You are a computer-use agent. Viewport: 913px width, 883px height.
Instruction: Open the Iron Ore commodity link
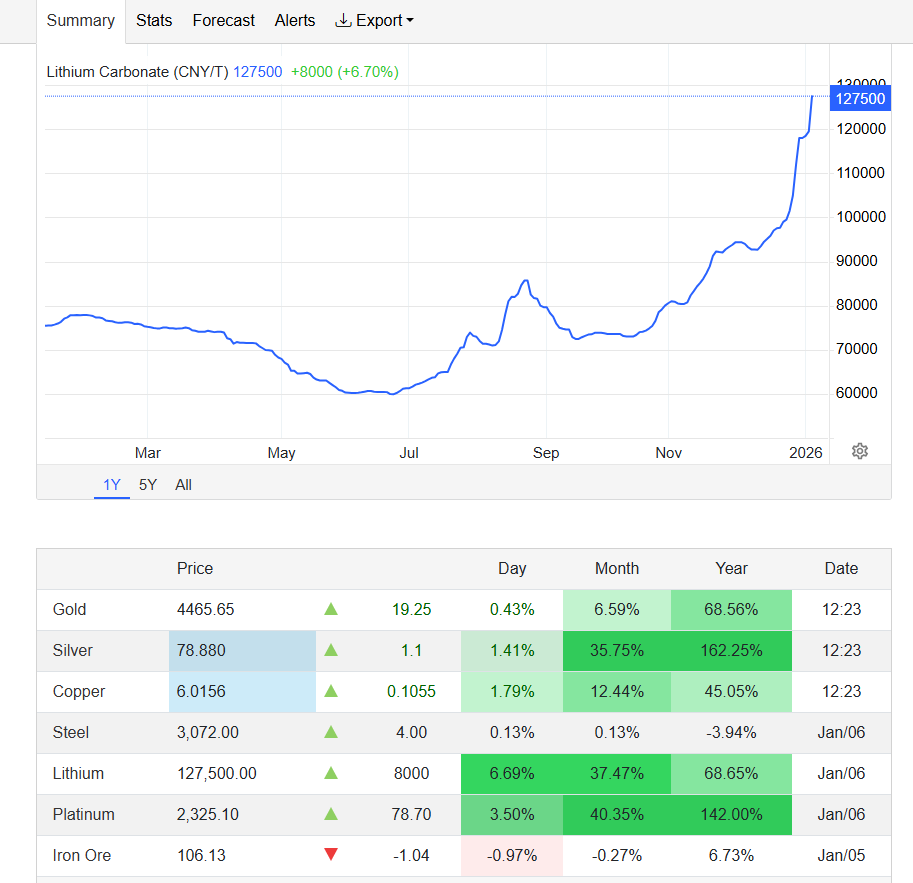[x=82, y=855]
